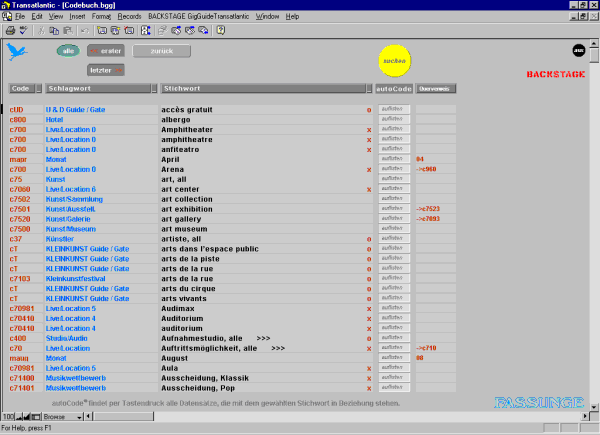Click the small button beside Schlagwort header
Screen dimensions: 600x435
point(153,88)
